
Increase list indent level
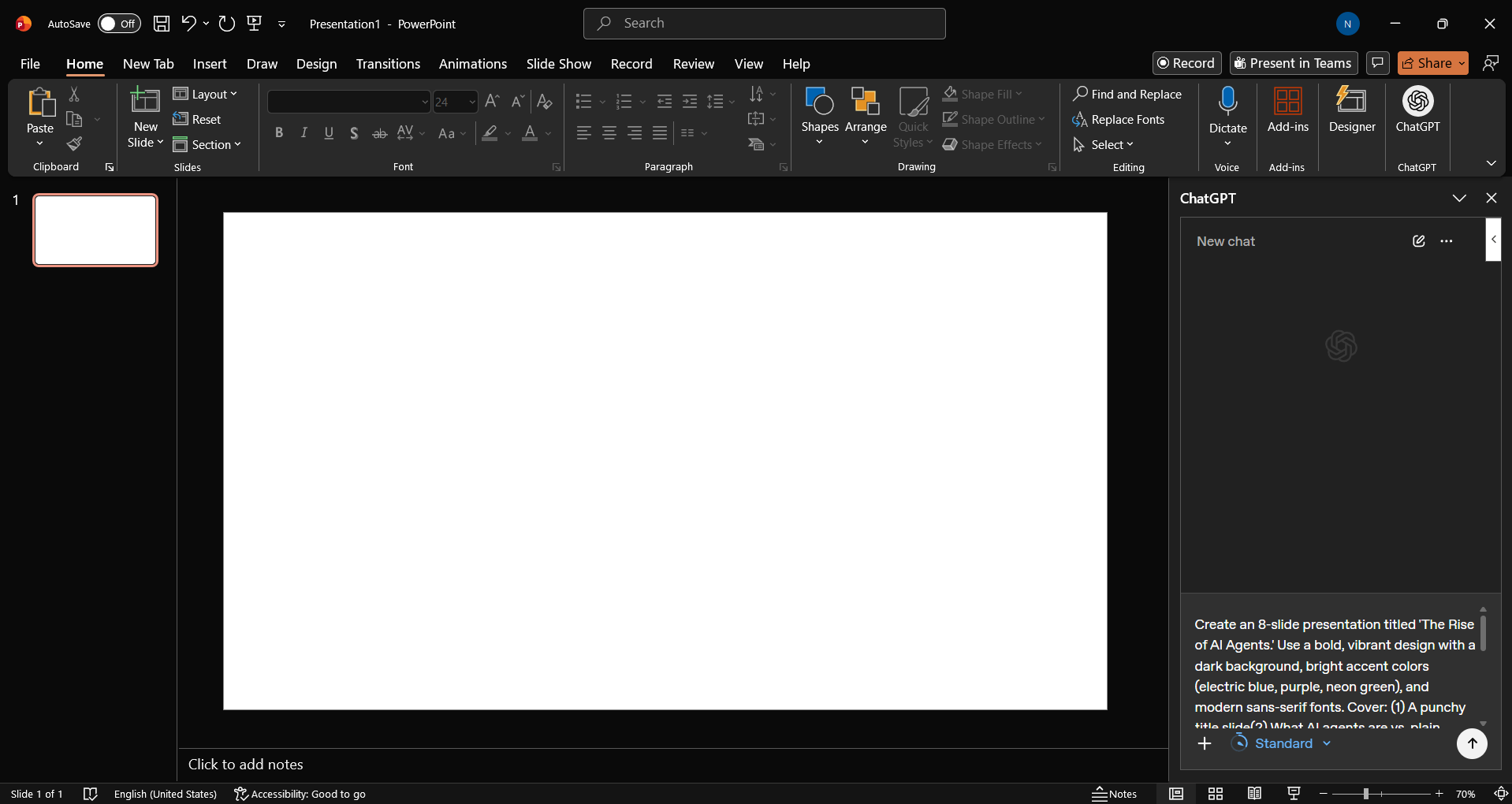point(690,102)
